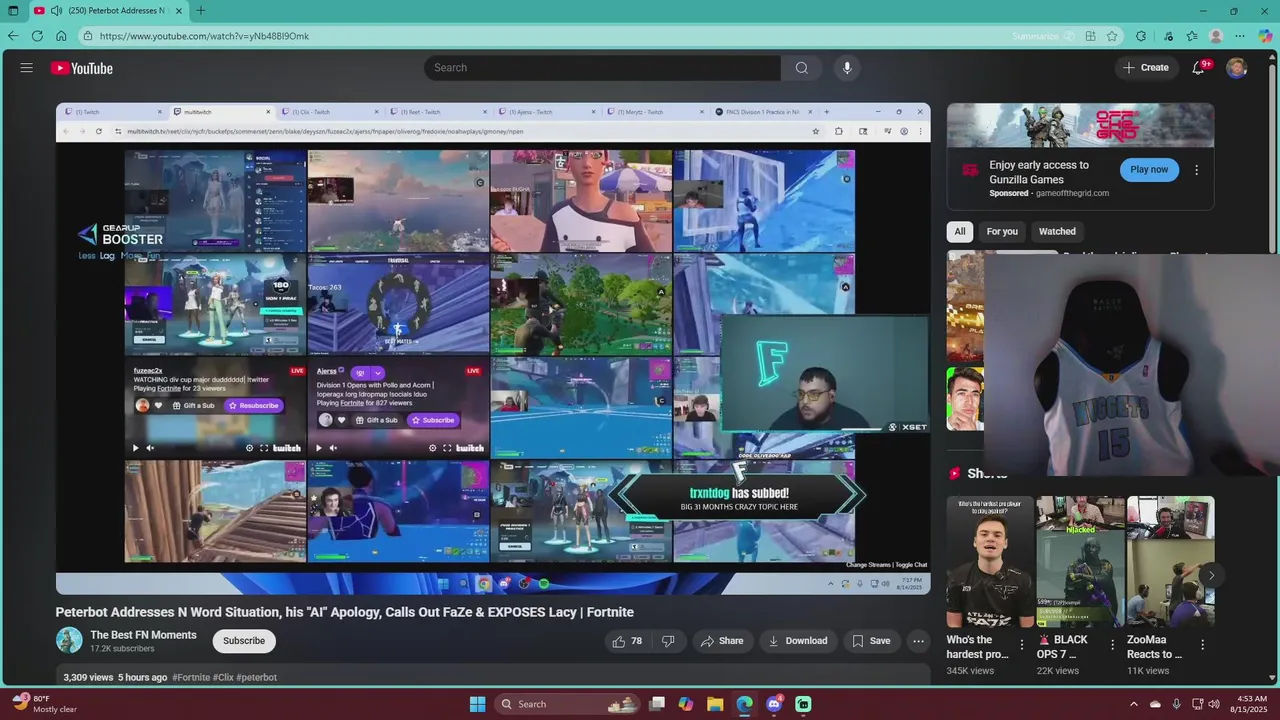Open YouTube notifications bell
Image resolution: width=1280 pixels, height=720 pixels.
(1199, 68)
